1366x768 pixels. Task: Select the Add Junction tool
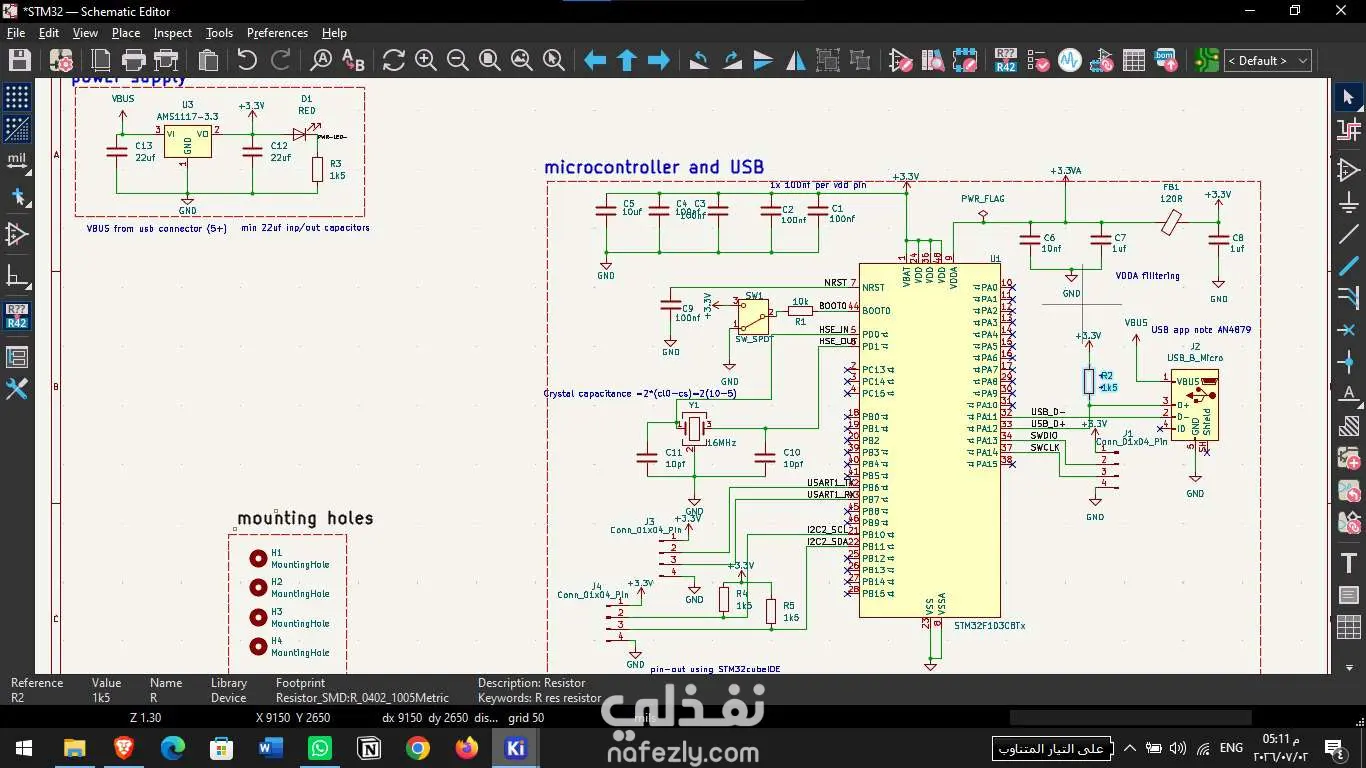coord(1348,362)
